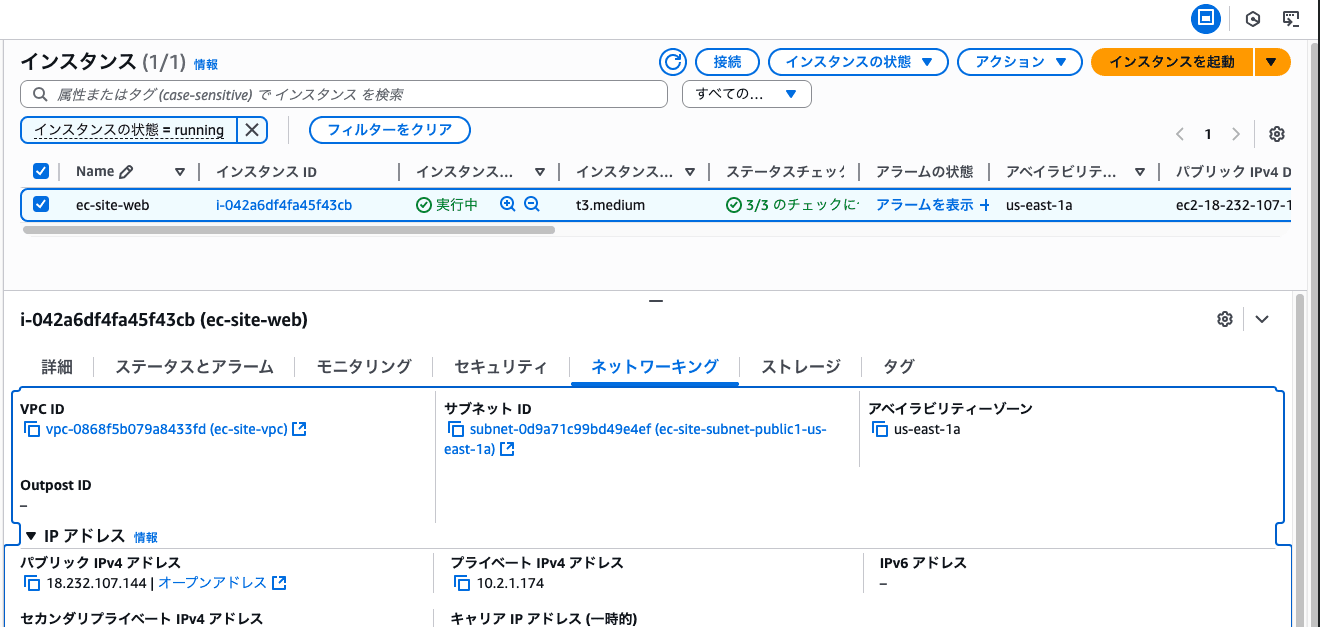Switch to the ストレージ tab

tap(800, 366)
